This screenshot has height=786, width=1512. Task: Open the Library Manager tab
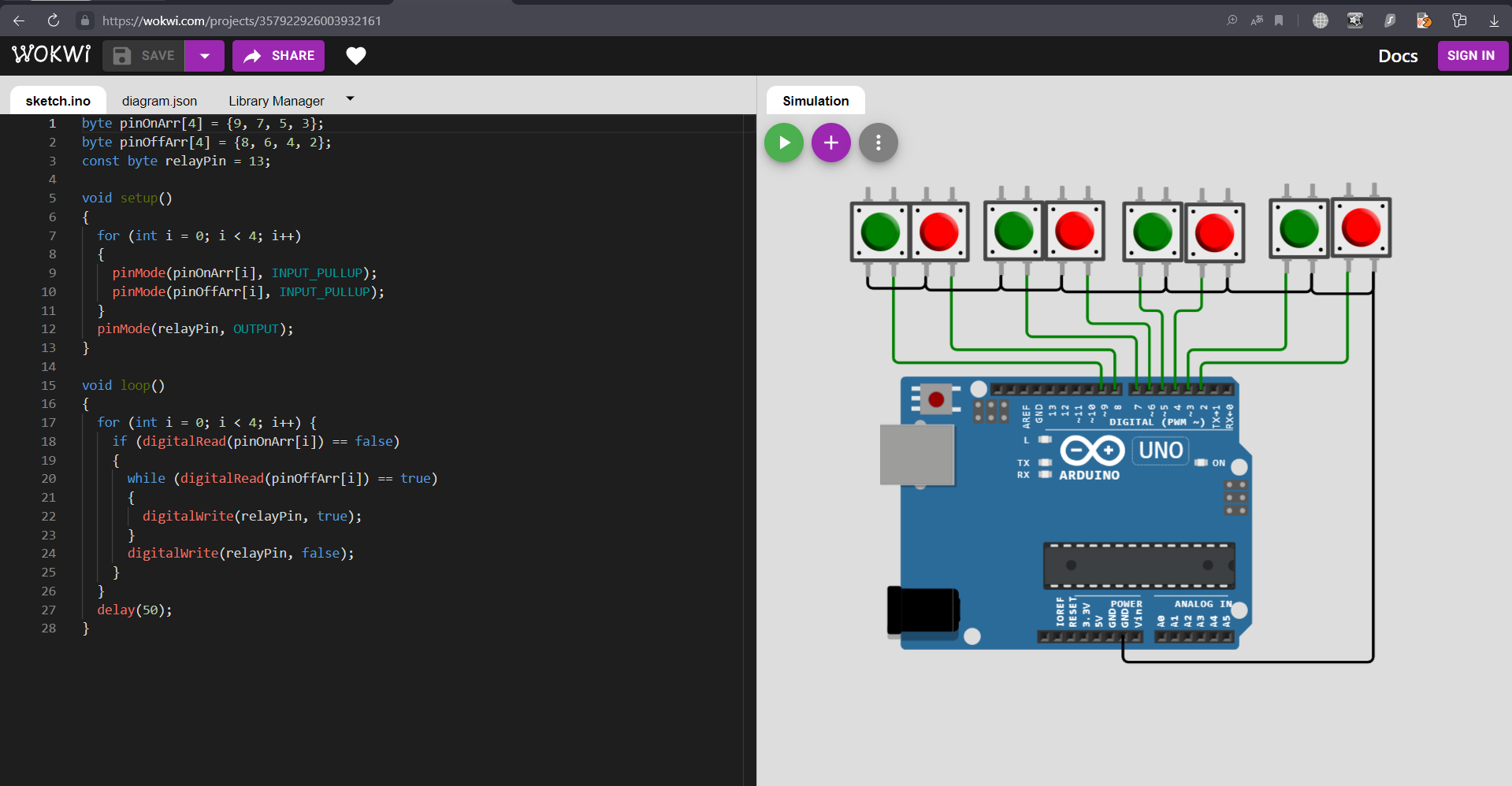277,101
